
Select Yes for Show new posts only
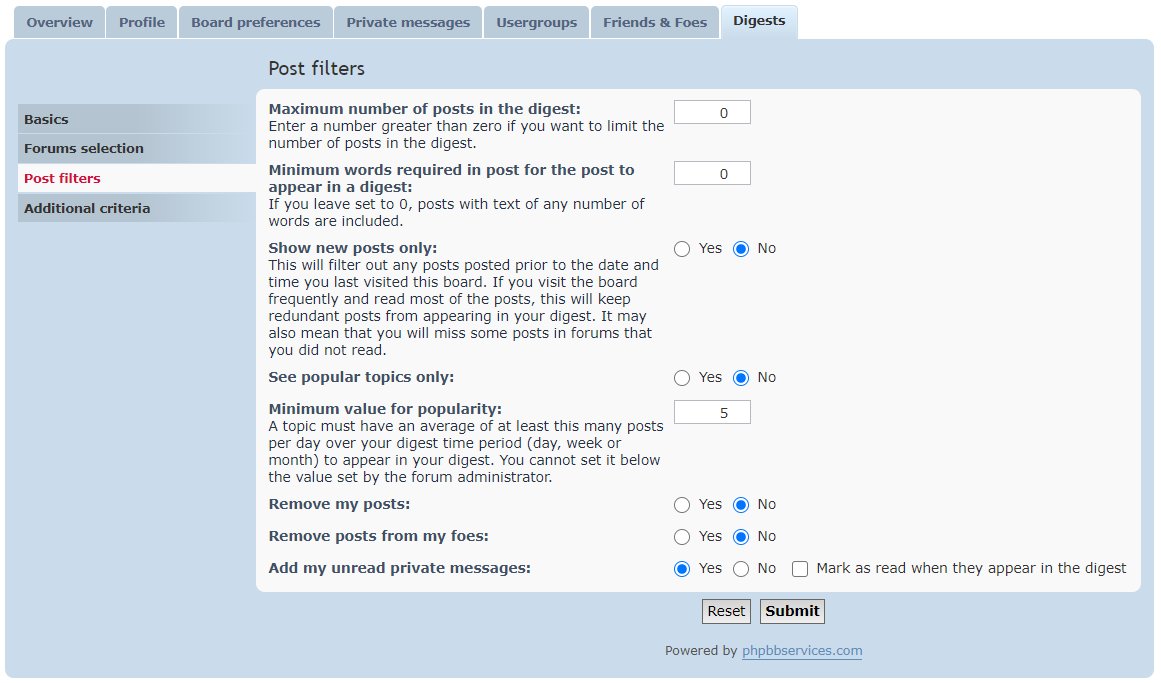pyautogui.click(x=682, y=249)
